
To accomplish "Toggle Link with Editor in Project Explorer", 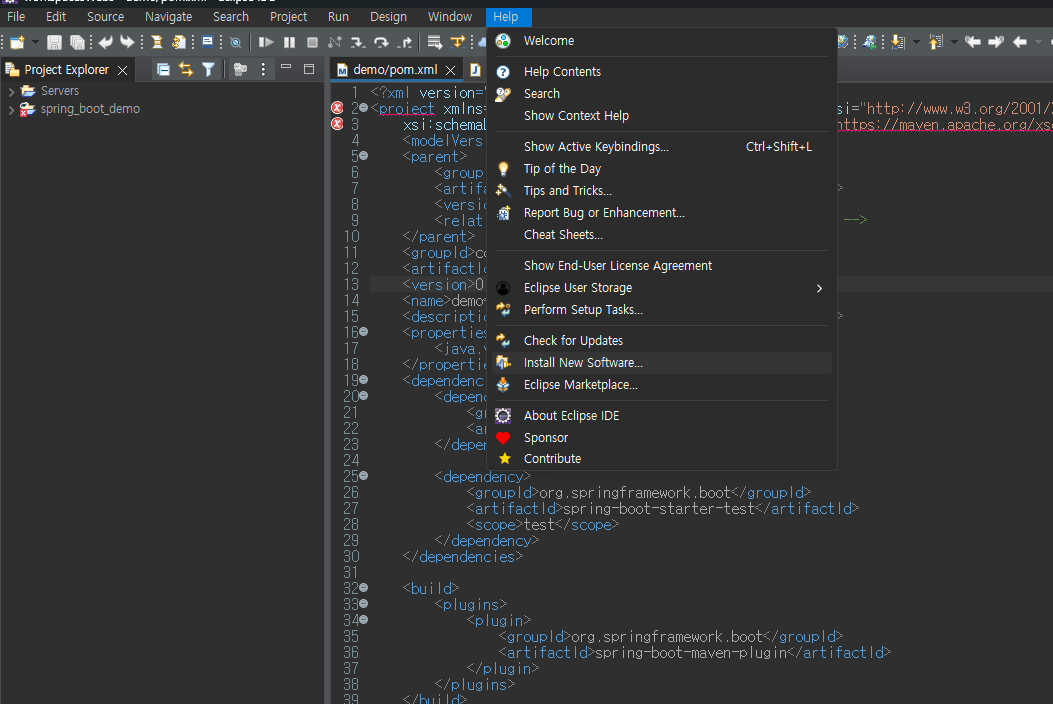I will (x=186, y=69).
